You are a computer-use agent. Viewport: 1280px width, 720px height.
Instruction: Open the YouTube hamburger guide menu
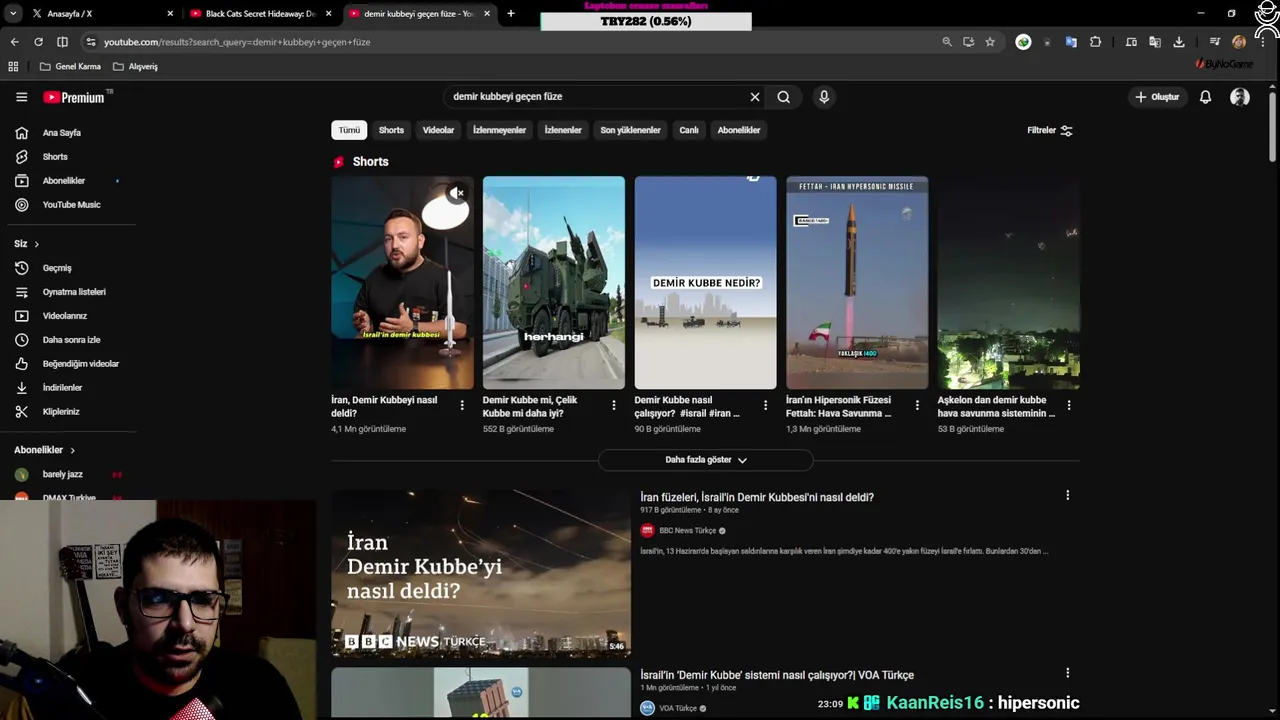coord(21,97)
